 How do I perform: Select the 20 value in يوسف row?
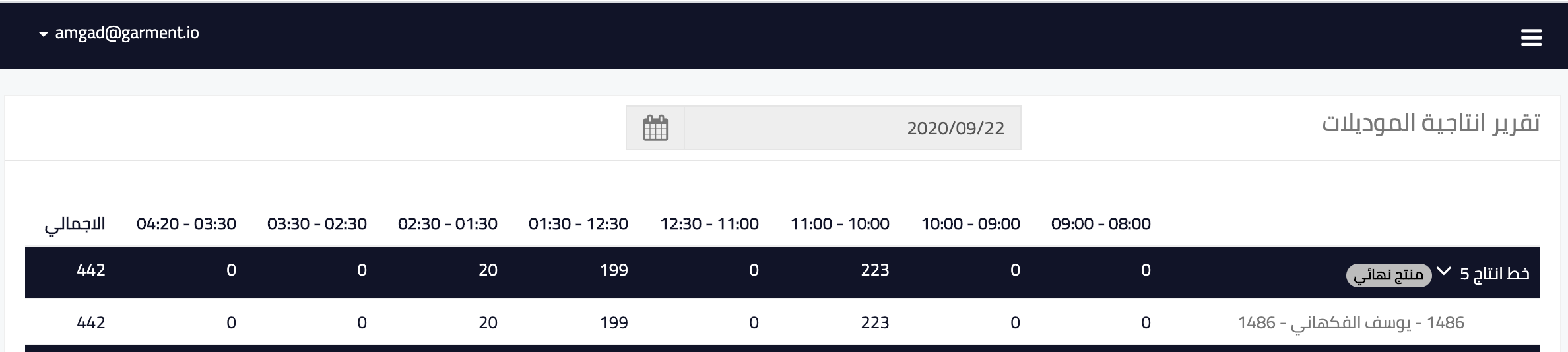coord(488,322)
